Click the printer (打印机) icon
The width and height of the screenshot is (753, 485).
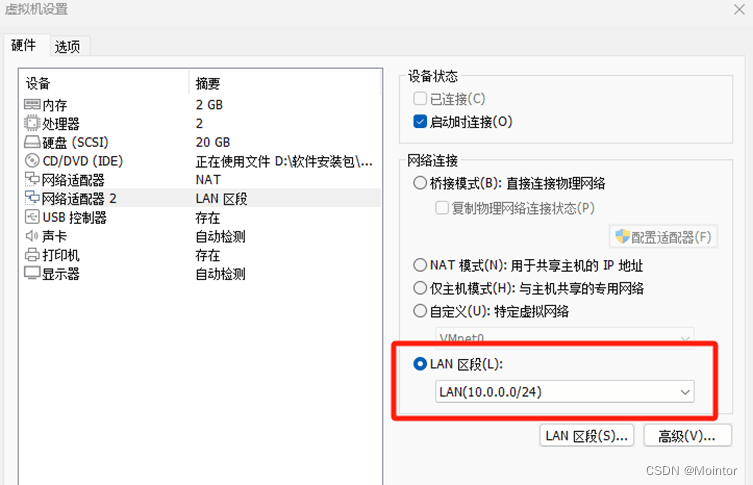[32, 256]
